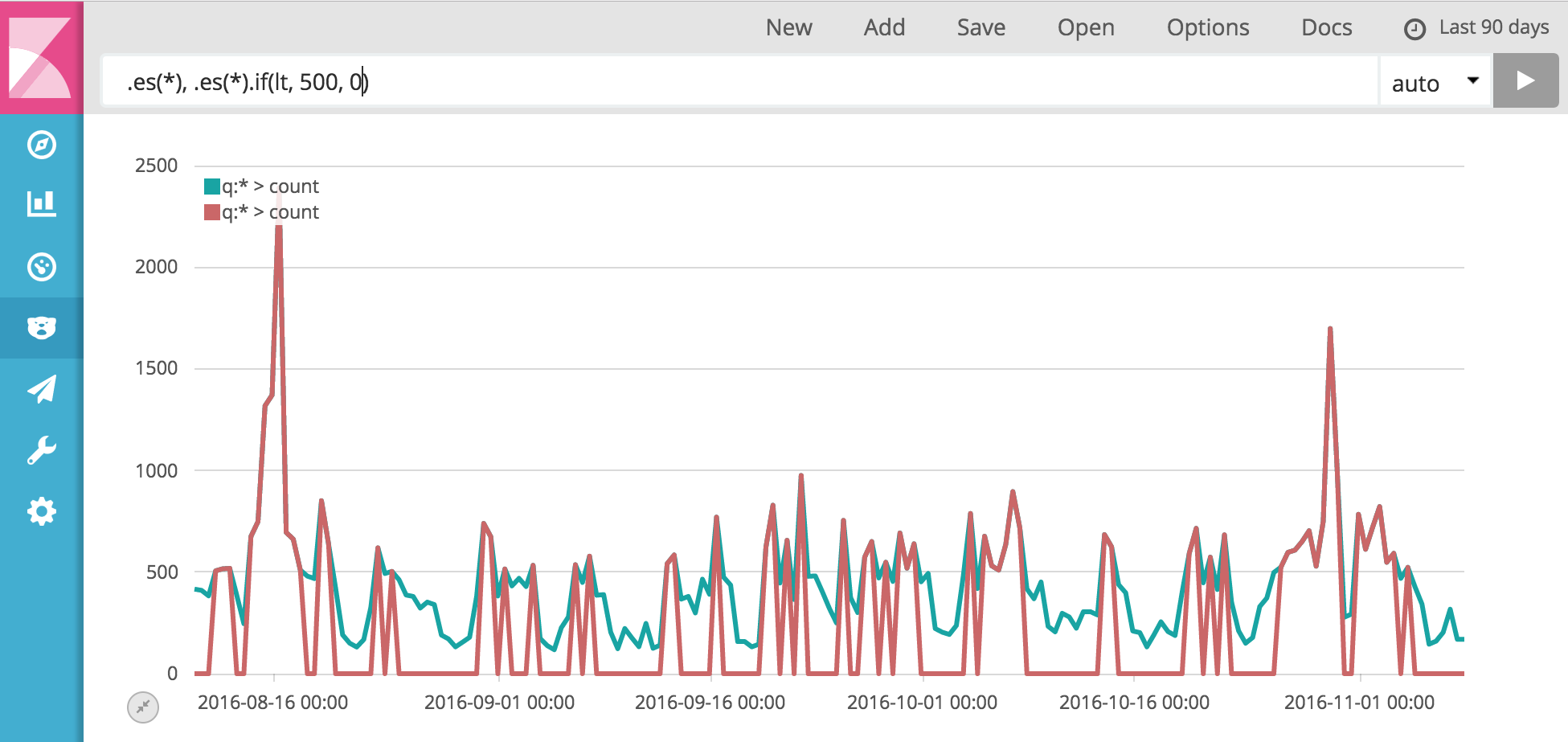The width and height of the screenshot is (1568, 742).
Task: Click into the Timelion expression input
Action: coord(739,81)
